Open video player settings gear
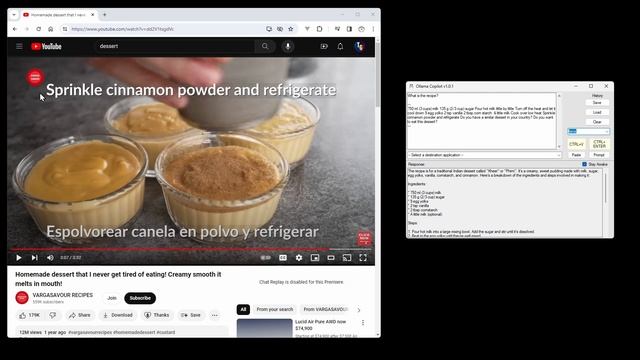 (x=299, y=258)
